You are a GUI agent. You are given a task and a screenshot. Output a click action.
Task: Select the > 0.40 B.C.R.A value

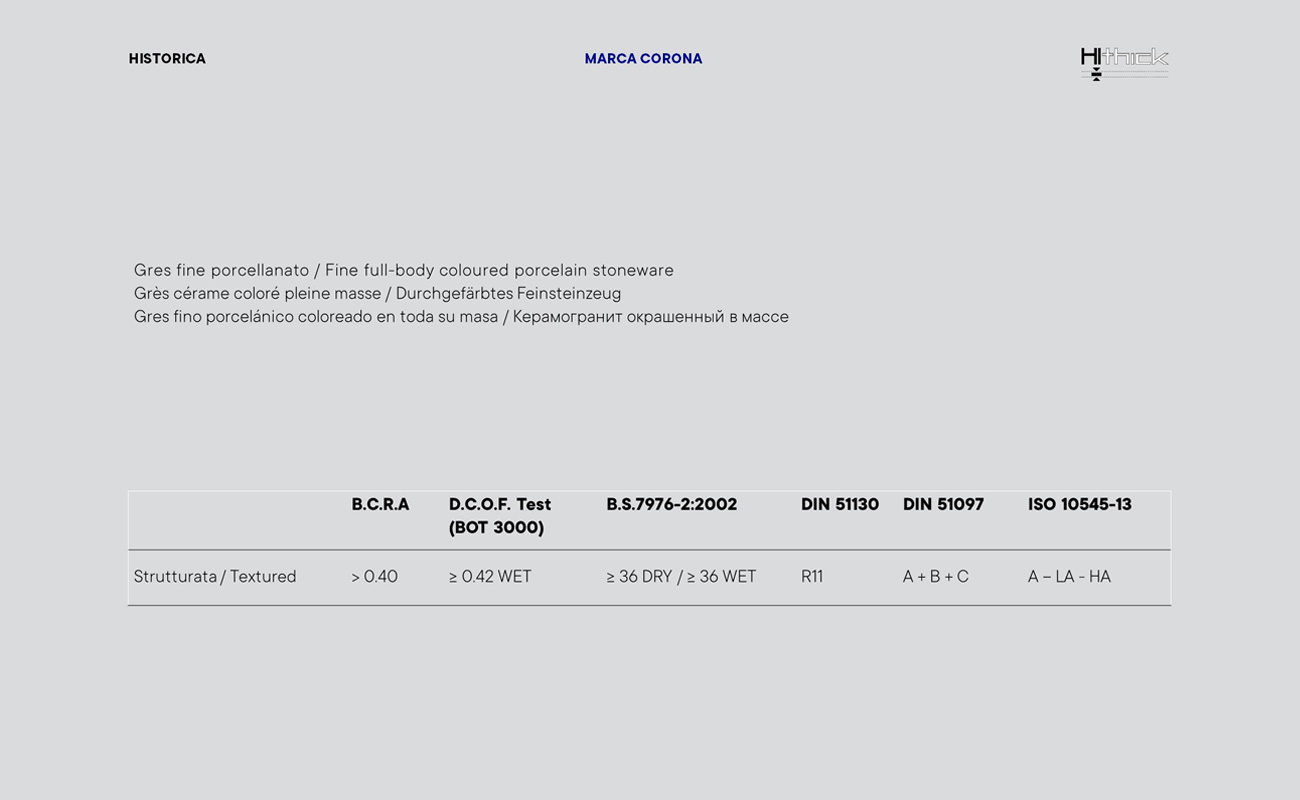tap(374, 577)
